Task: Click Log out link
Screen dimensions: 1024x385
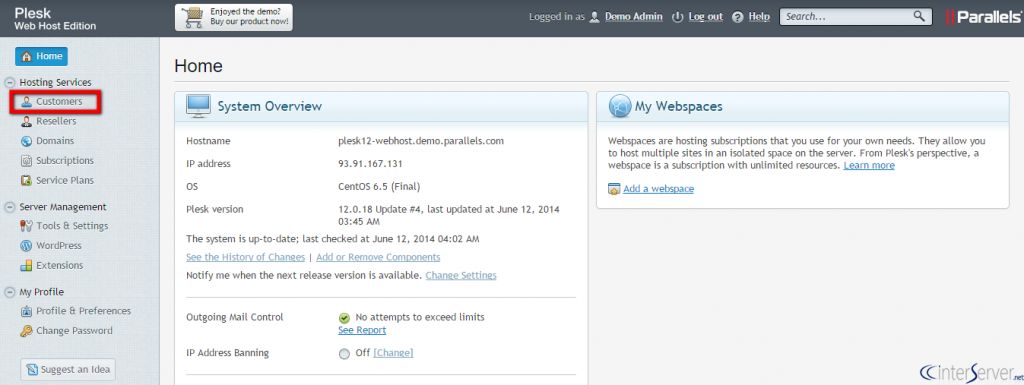Action: click(x=706, y=17)
